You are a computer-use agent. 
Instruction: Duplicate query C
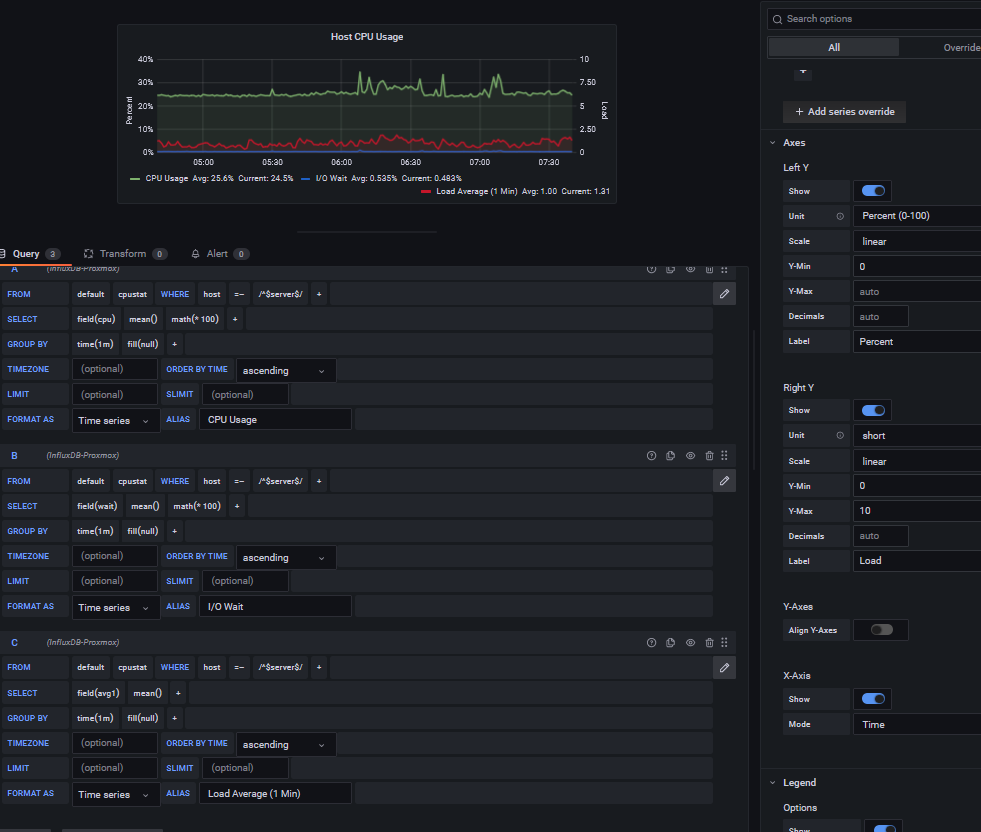670,642
